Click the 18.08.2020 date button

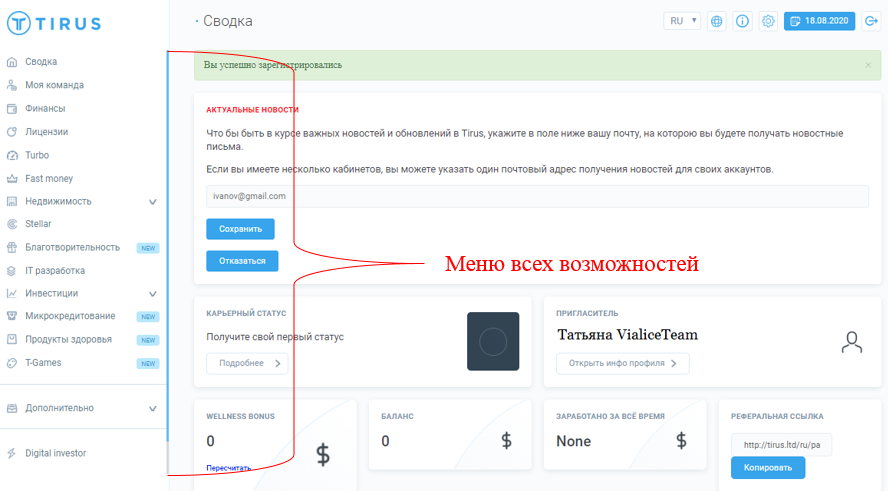pyautogui.click(x=819, y=21)
